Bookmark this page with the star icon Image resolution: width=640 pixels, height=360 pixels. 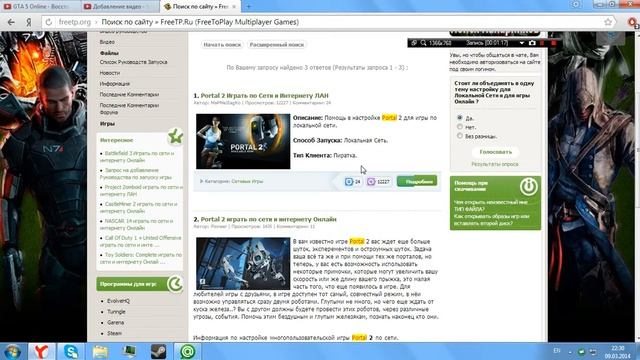point(608,22)
